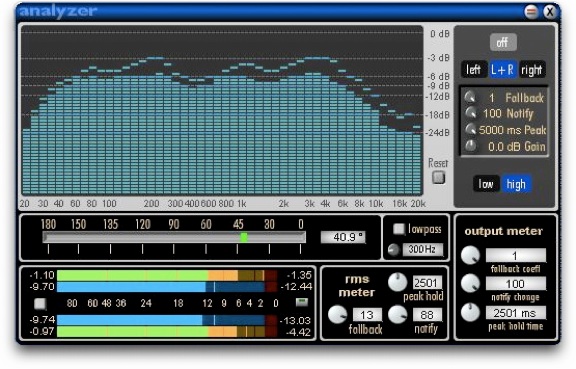Select the right channel option
This screenshot has width=576, height=369.
(x=532, y=69)
